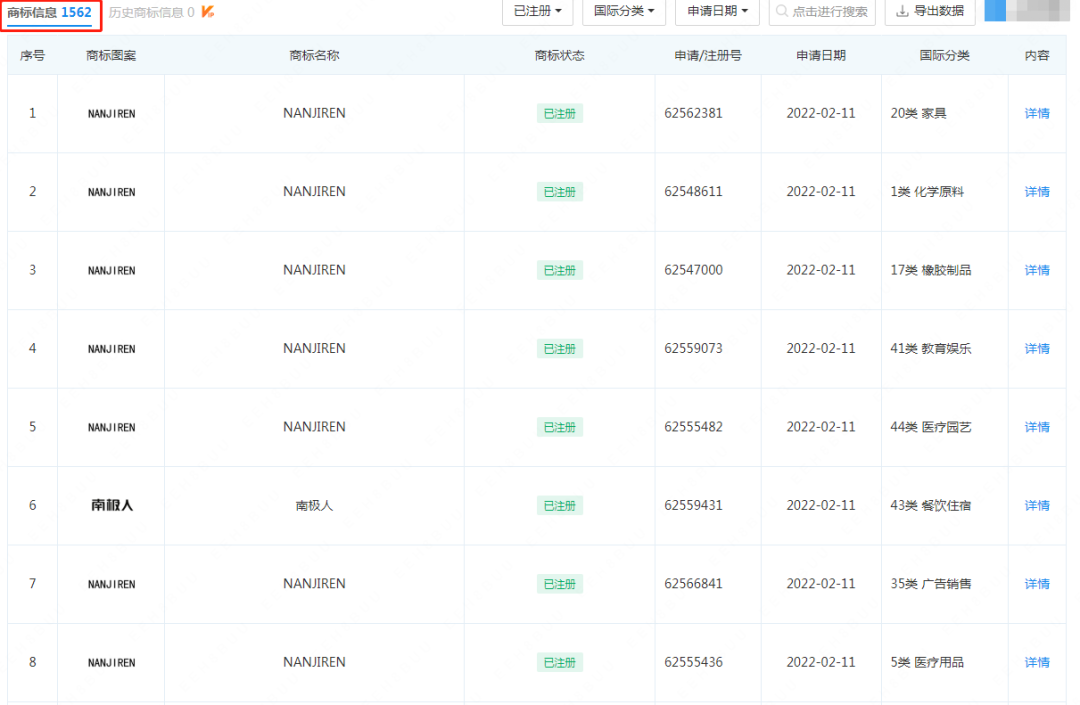Viewport: 1080px width, 705px height.
Task: Click the NANJIREN logo image in row 8
Action: coord(112,663)
